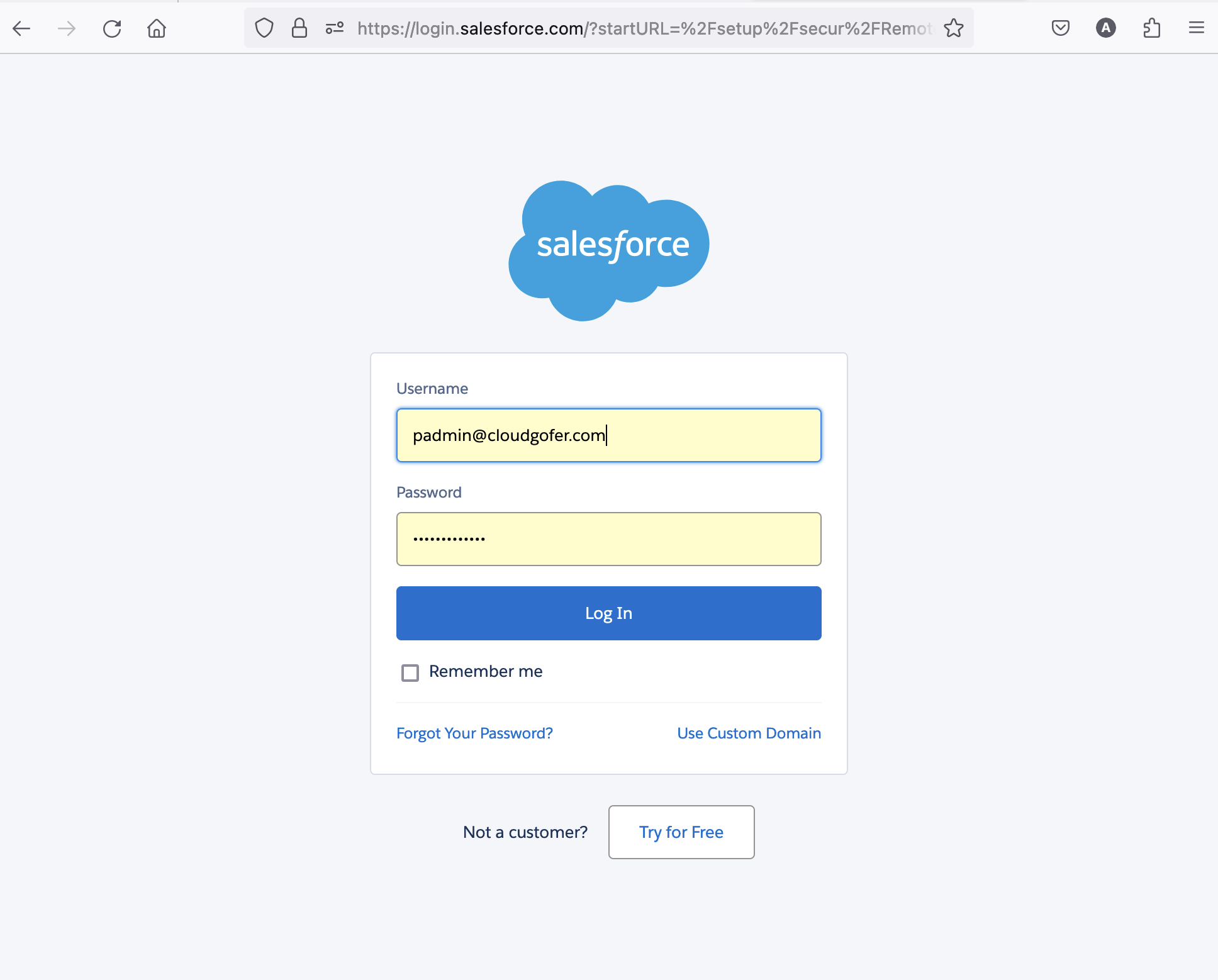This screenshot has height=980, width=1218.
Task: Bookmark this page with the star
Action: pyautogui.click(x=954, y=28)
